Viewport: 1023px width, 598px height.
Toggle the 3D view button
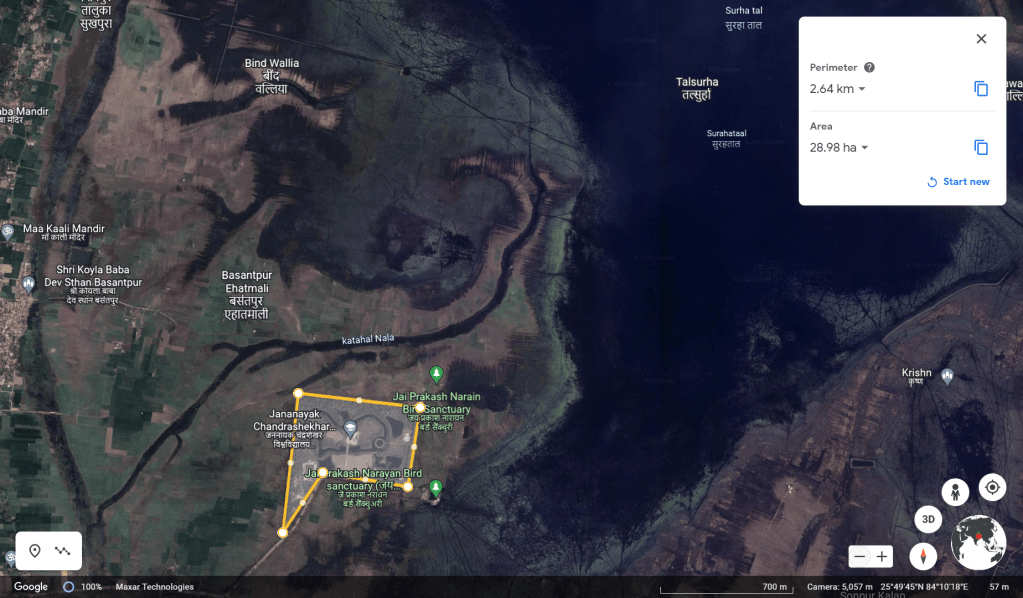928,520
